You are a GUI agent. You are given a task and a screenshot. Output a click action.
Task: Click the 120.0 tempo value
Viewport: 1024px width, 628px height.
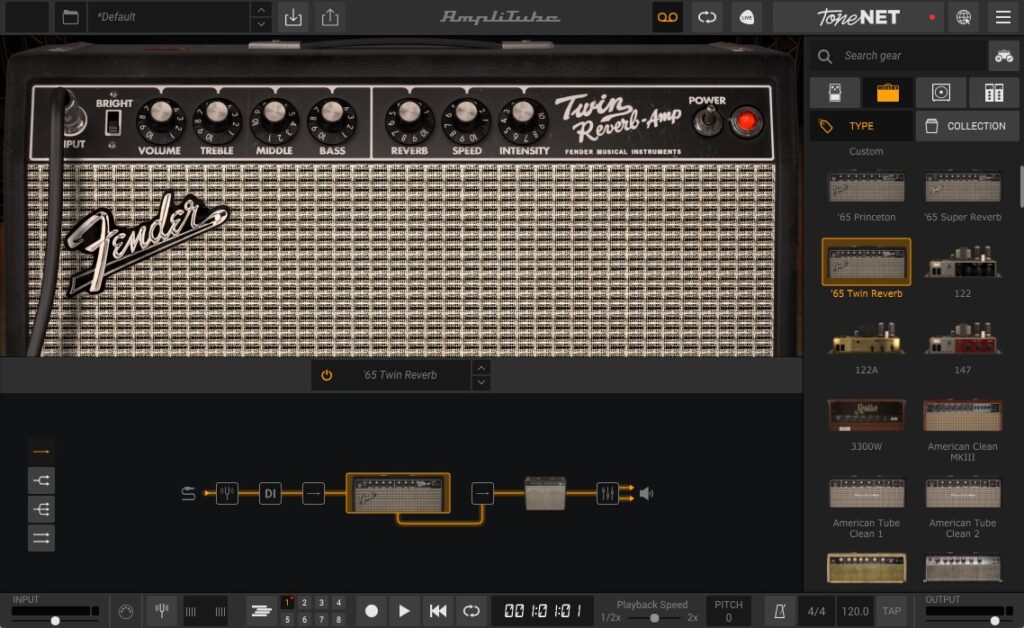click(x=855, y=611)
